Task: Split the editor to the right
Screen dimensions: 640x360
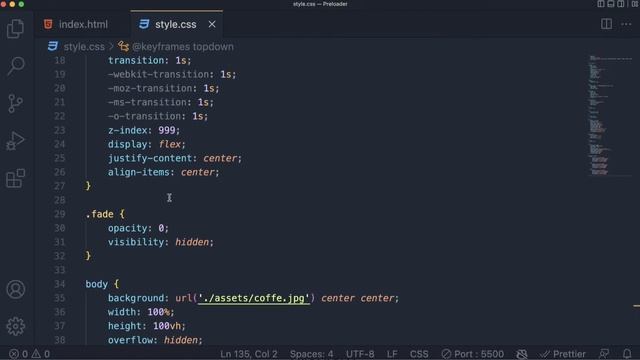Action: (606, 24)
